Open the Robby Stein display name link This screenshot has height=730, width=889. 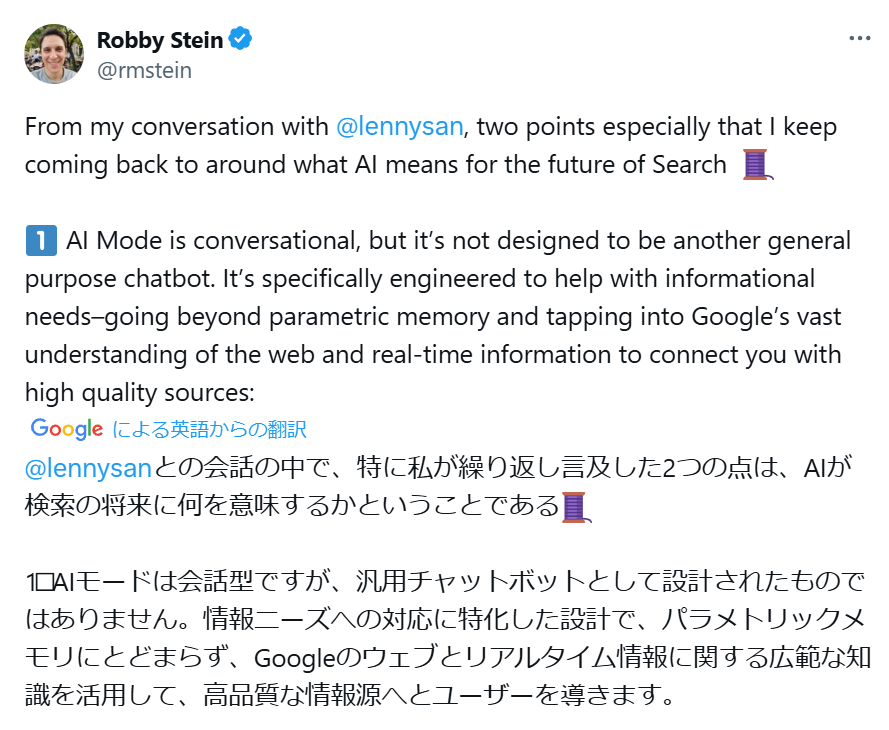[x=159, y=40]
